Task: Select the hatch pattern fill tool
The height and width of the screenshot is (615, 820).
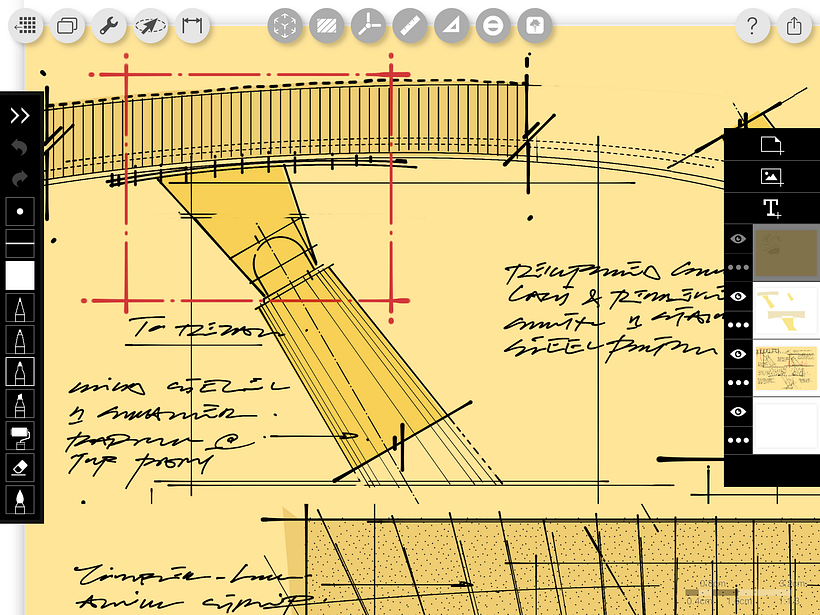Action: [x=326, y=25]
